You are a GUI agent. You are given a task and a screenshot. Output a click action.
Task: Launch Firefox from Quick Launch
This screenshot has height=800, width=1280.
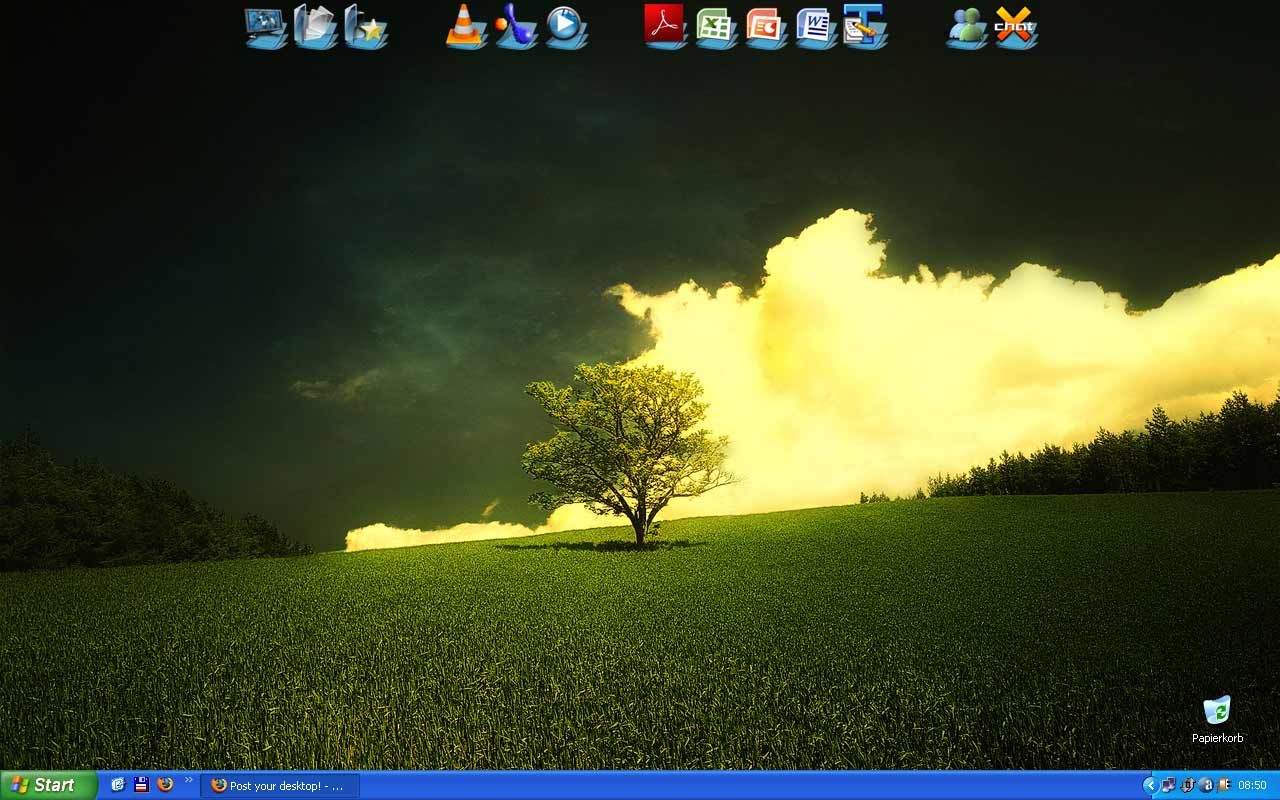coord(166,785)
